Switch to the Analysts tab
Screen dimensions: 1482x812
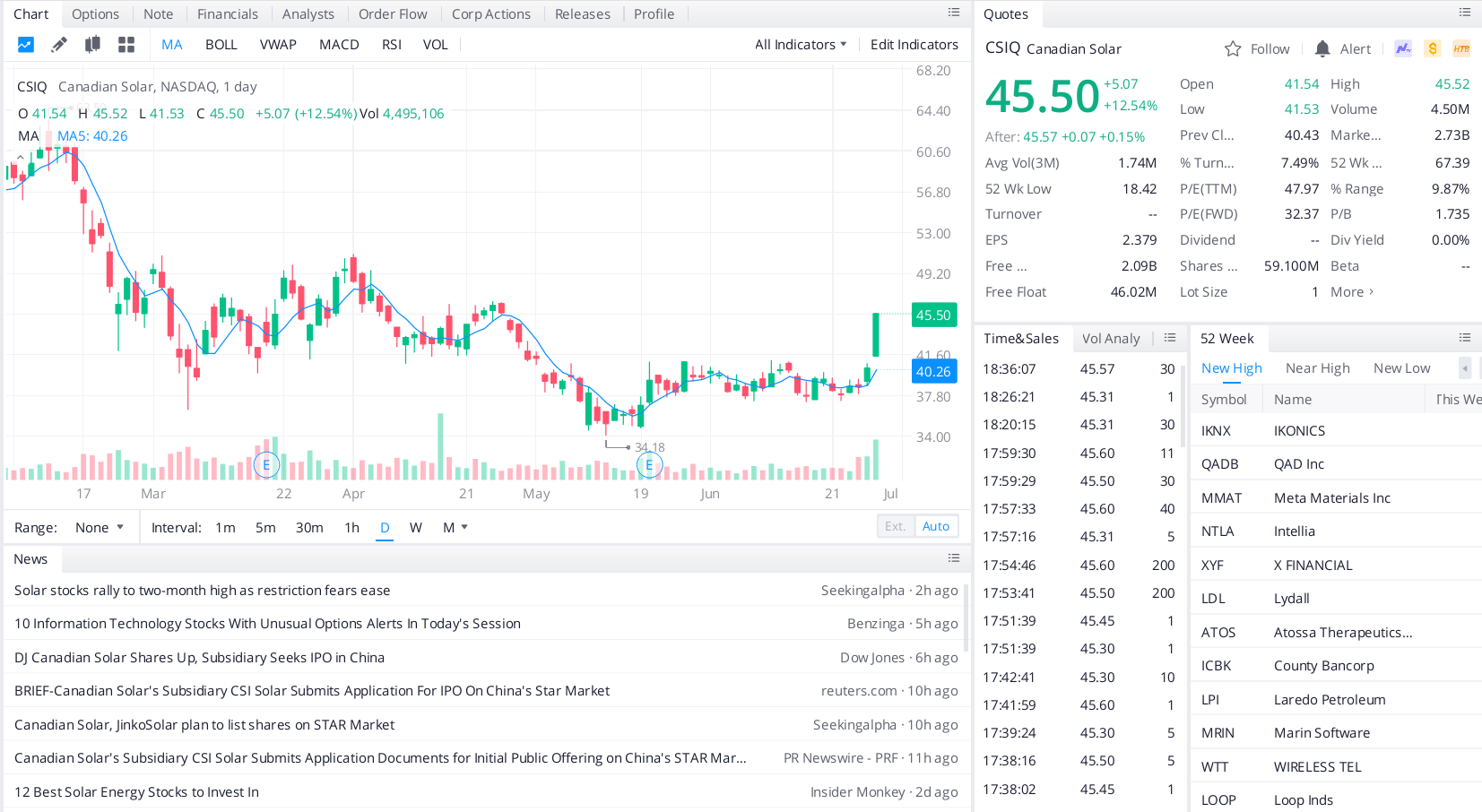(308, 13)
